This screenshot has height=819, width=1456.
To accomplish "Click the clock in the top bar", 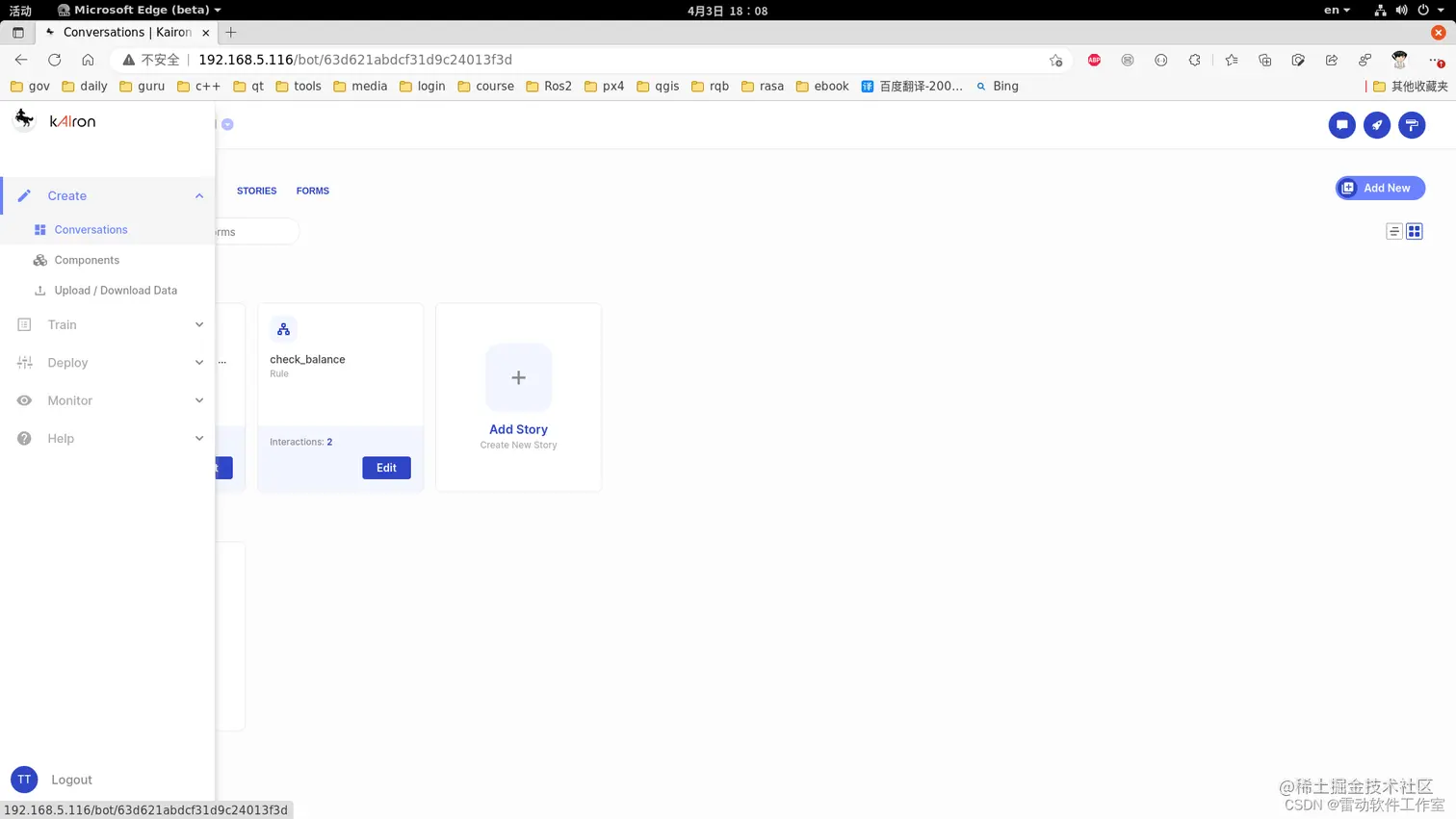I will coord(727,11).
